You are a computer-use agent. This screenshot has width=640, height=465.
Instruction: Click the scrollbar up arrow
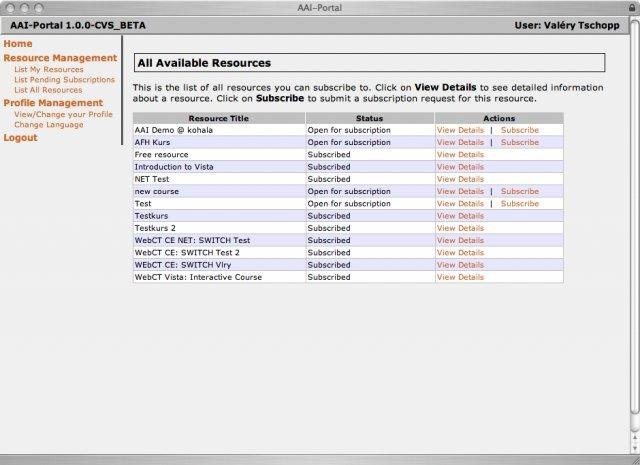pyautogui.click(x=635, y=438)
